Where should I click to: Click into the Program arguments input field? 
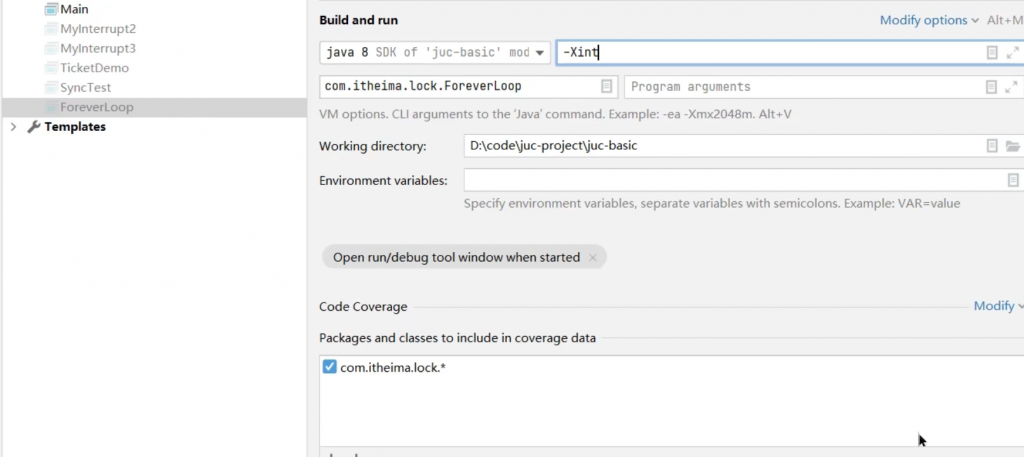pyautogui.click(x=800, y=87)
